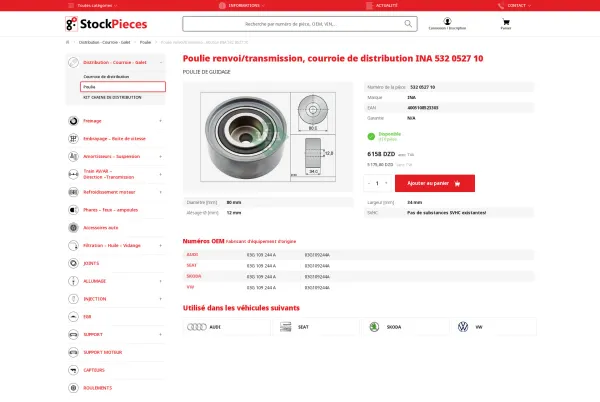Click the Freinage brake disc icon
This screenshot has width=600, height=402.
coord(73,121)
